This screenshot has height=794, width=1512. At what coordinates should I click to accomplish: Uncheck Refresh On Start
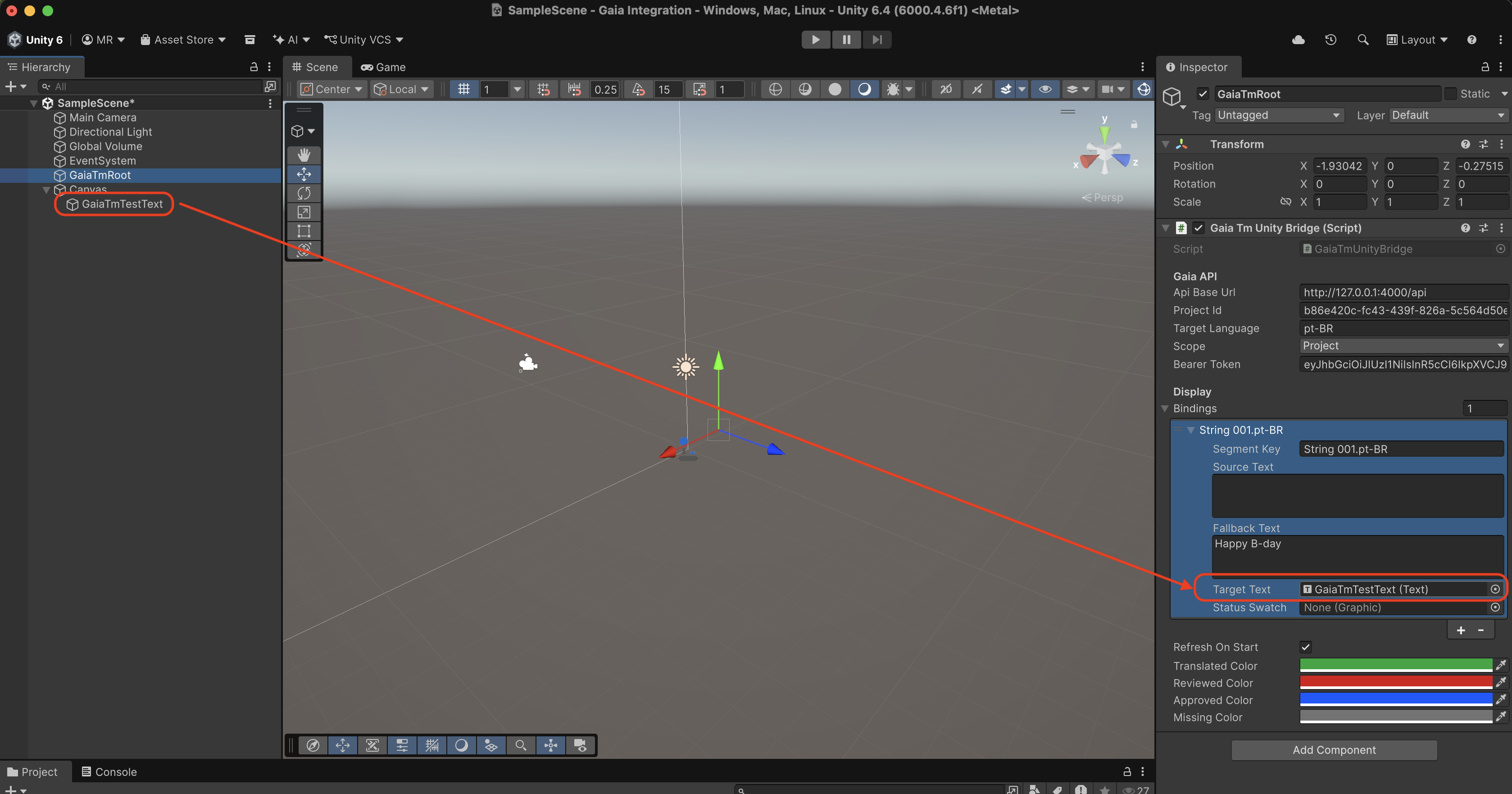pyautogui.click(x=1305, y=647)
